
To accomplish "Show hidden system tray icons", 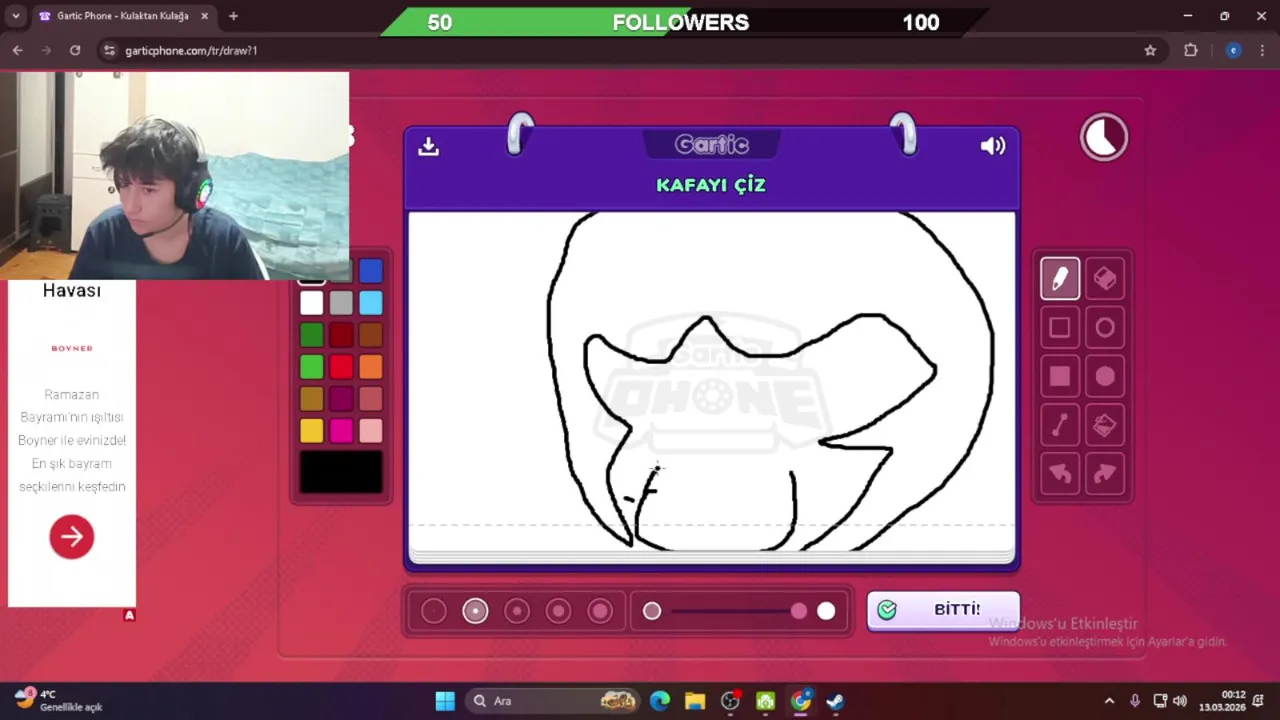I will pyautogui.click(x=1109, y=701).
